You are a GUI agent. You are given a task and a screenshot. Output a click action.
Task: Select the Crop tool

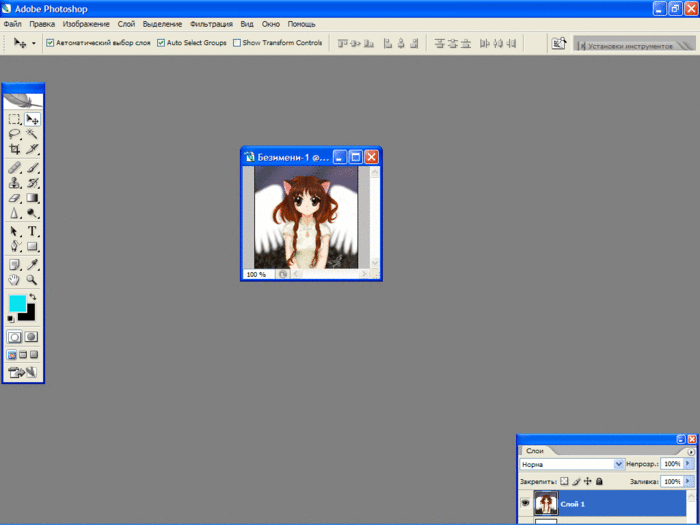(15, 149)
